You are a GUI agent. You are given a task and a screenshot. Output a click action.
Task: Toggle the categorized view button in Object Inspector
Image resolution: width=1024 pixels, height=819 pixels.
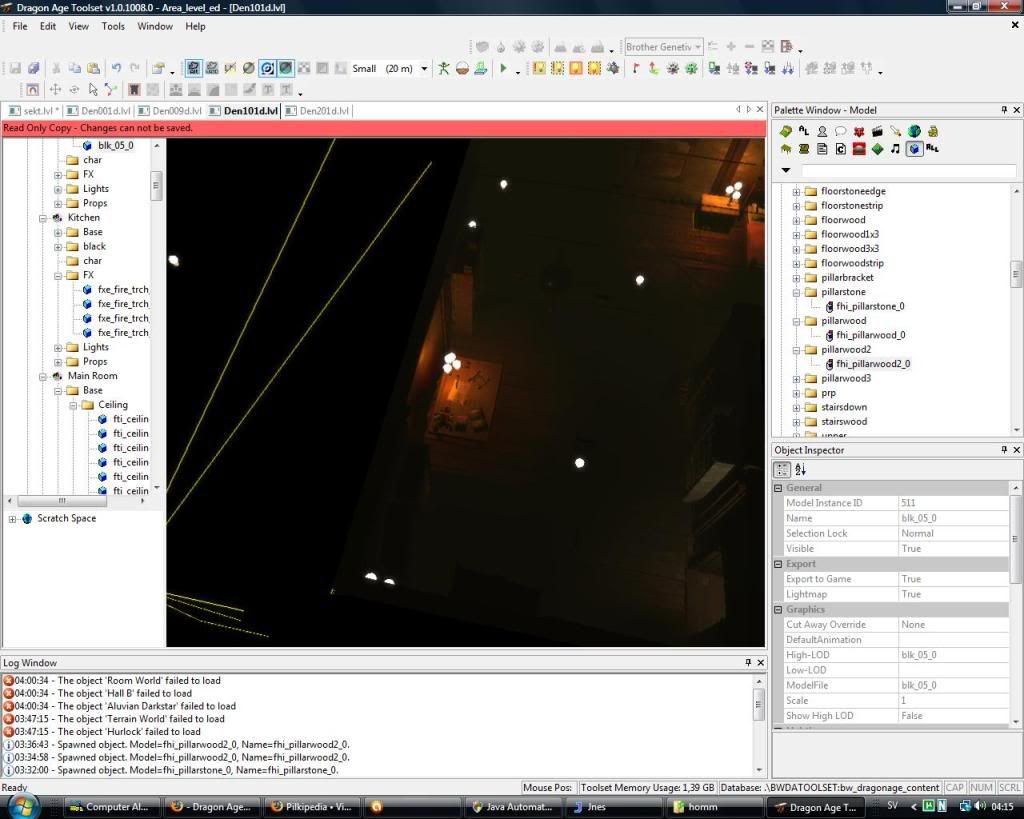tap(783, 469)
